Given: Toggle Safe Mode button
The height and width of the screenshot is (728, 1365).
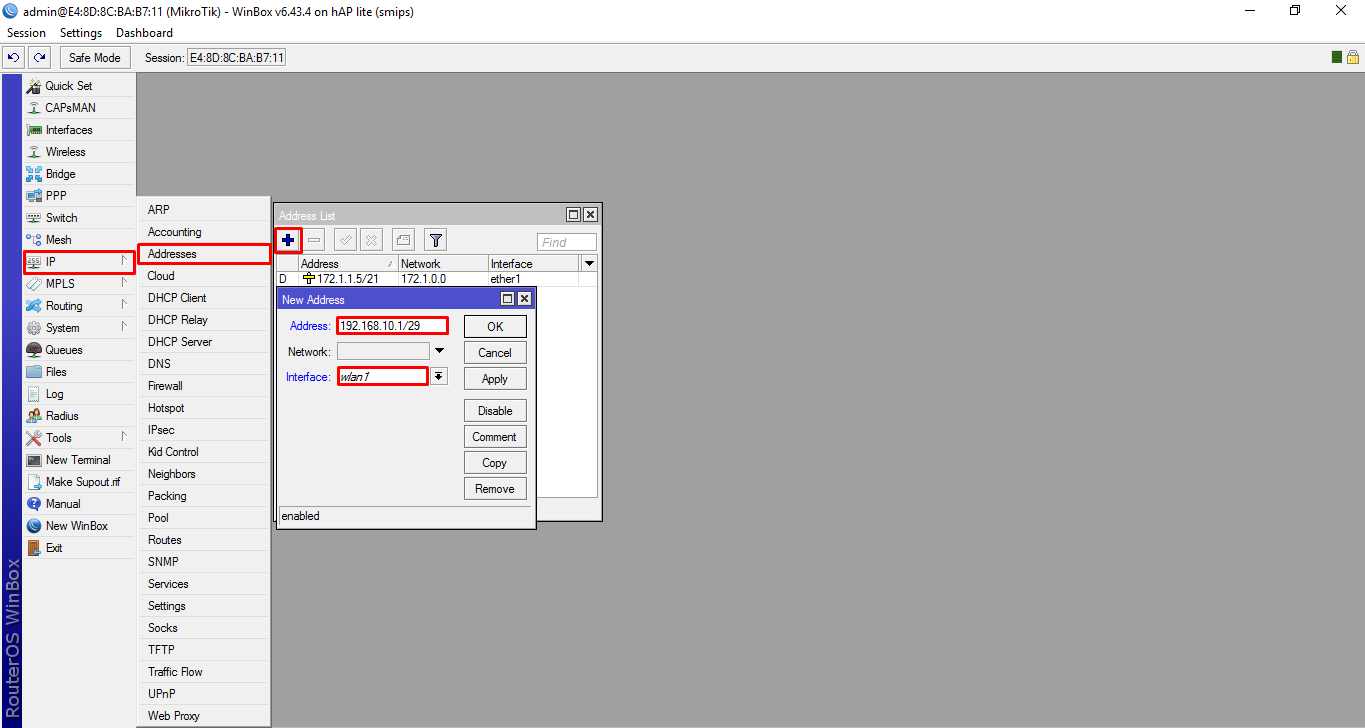Looking at the screenshot, I should click(x=95, y=58).
